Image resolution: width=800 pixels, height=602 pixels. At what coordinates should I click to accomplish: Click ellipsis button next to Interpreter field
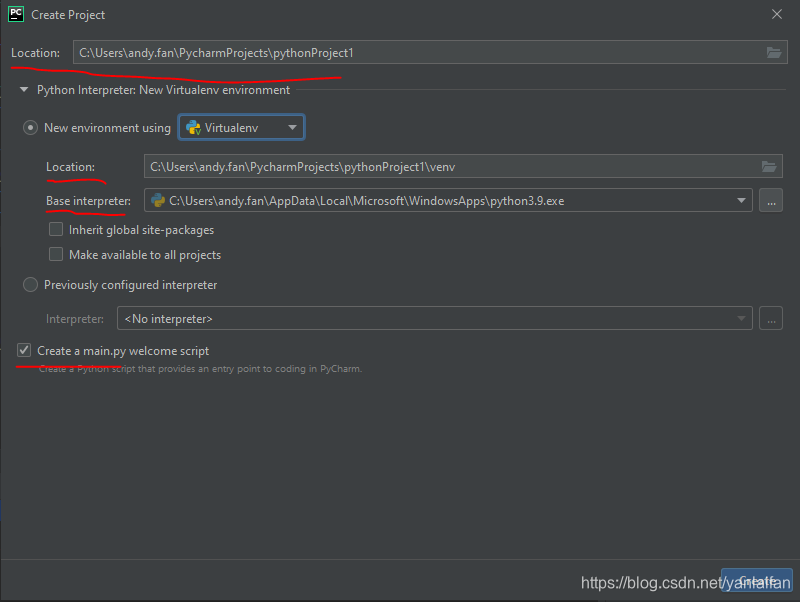point(771,318)
